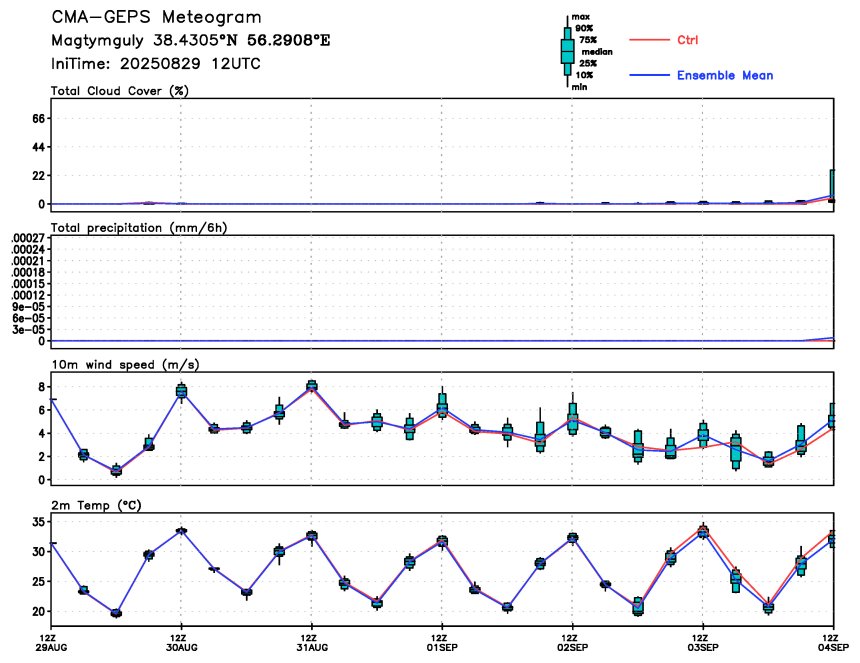The image size is (860, 663).
Task: Click the blue 'Ensemble Mean' legend label
Action: tap(725, 76)
